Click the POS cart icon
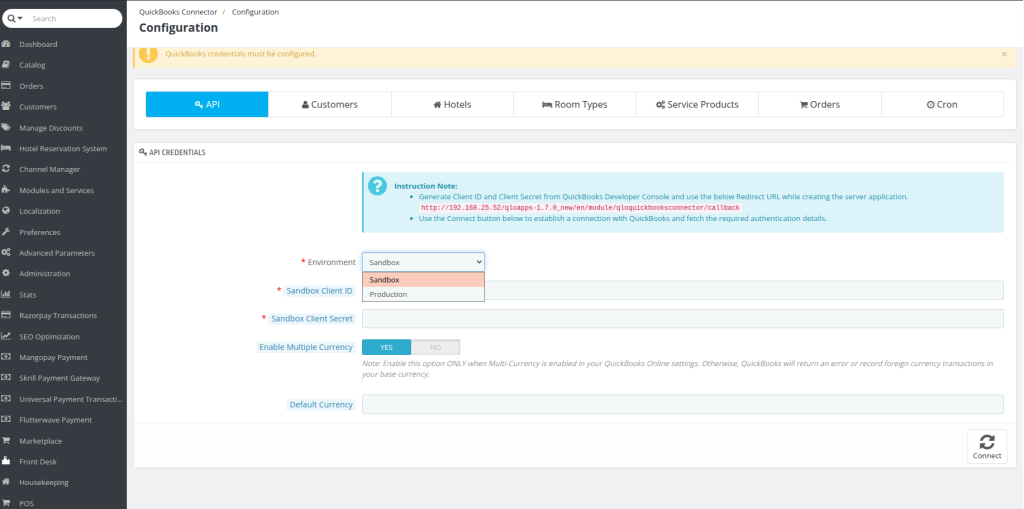Screen dimensions: 1024x509 [6, 503]
